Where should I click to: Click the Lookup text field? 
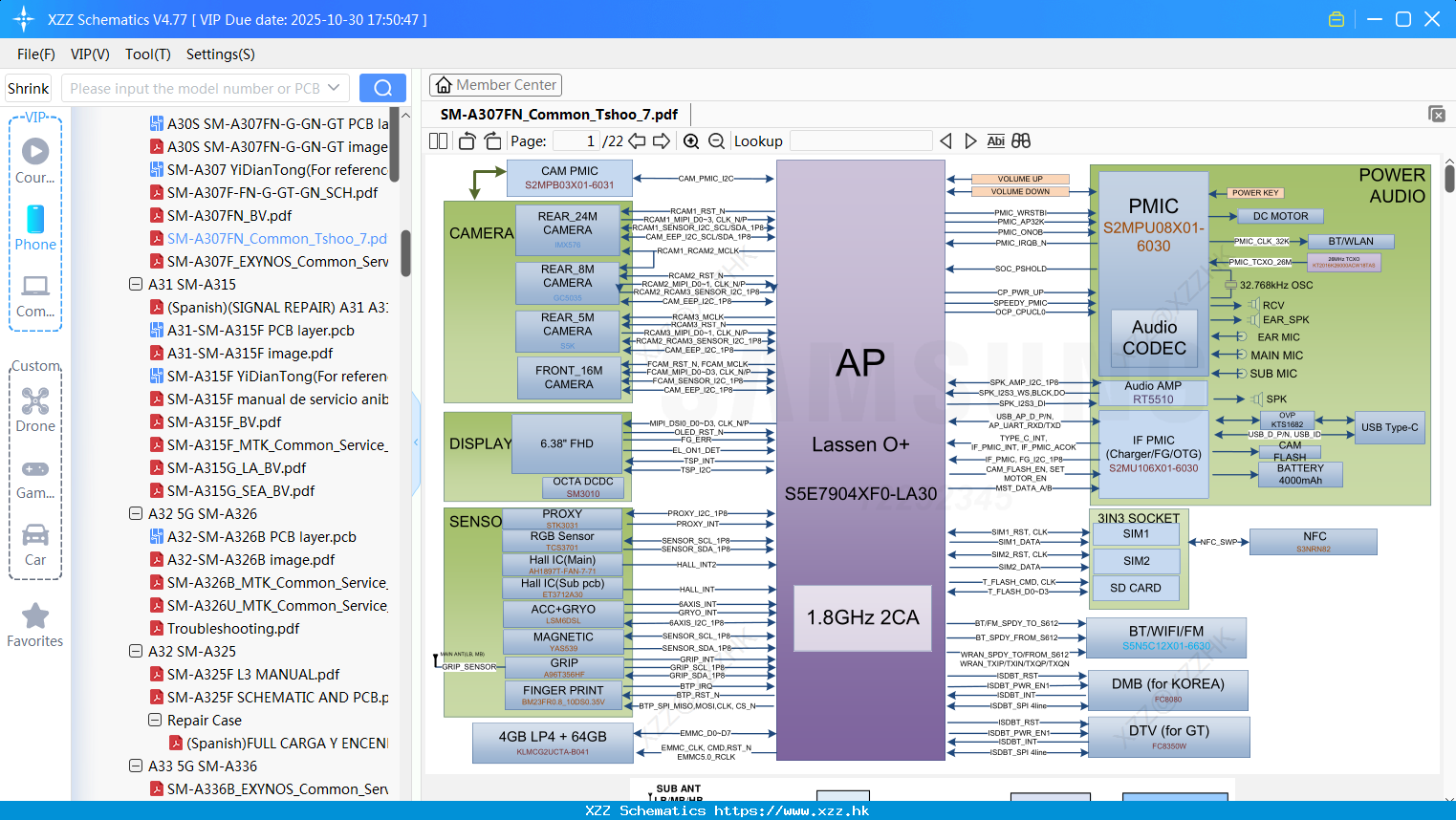[860, 141]
